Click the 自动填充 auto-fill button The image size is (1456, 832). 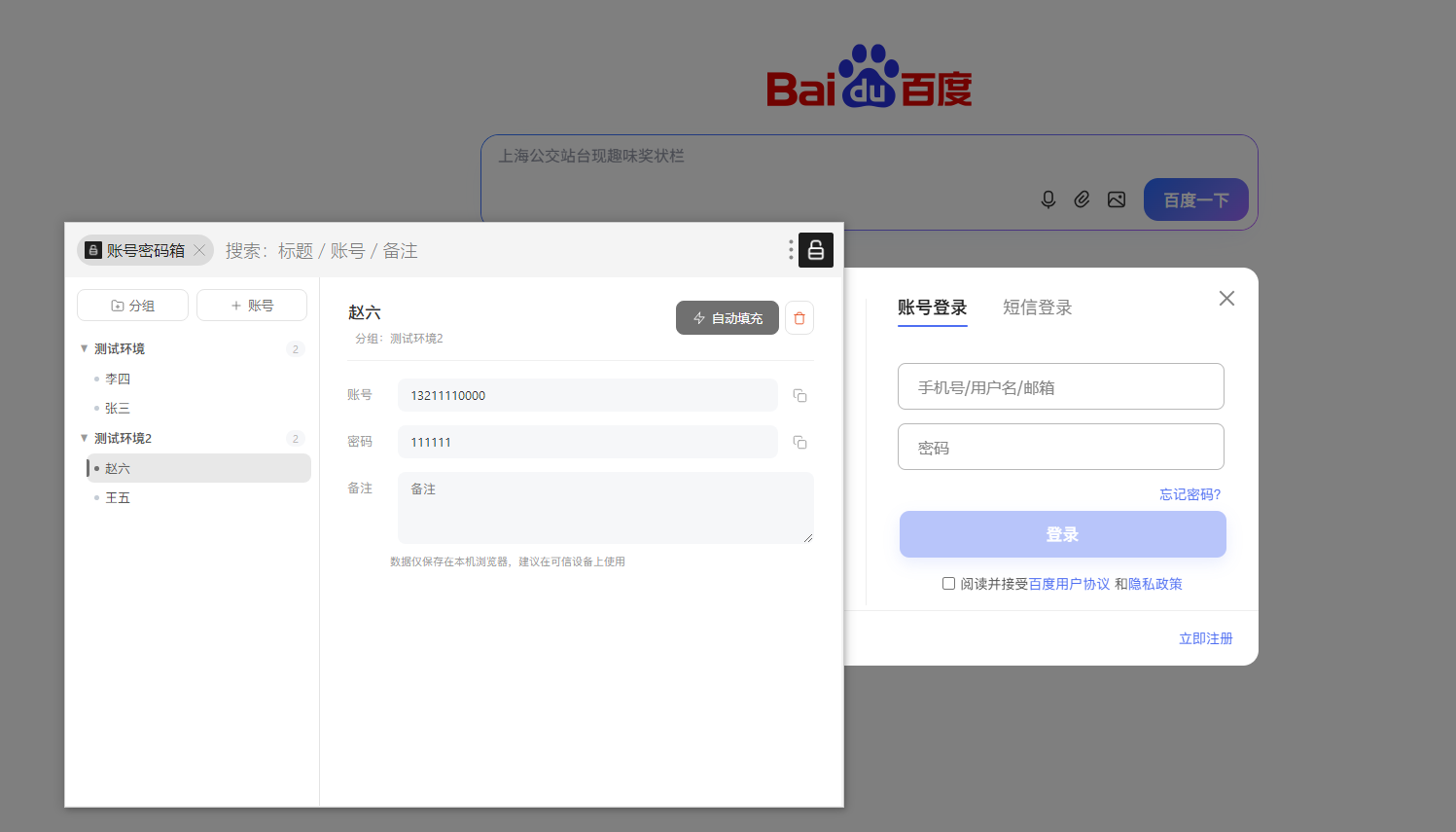tap(728, 318)
